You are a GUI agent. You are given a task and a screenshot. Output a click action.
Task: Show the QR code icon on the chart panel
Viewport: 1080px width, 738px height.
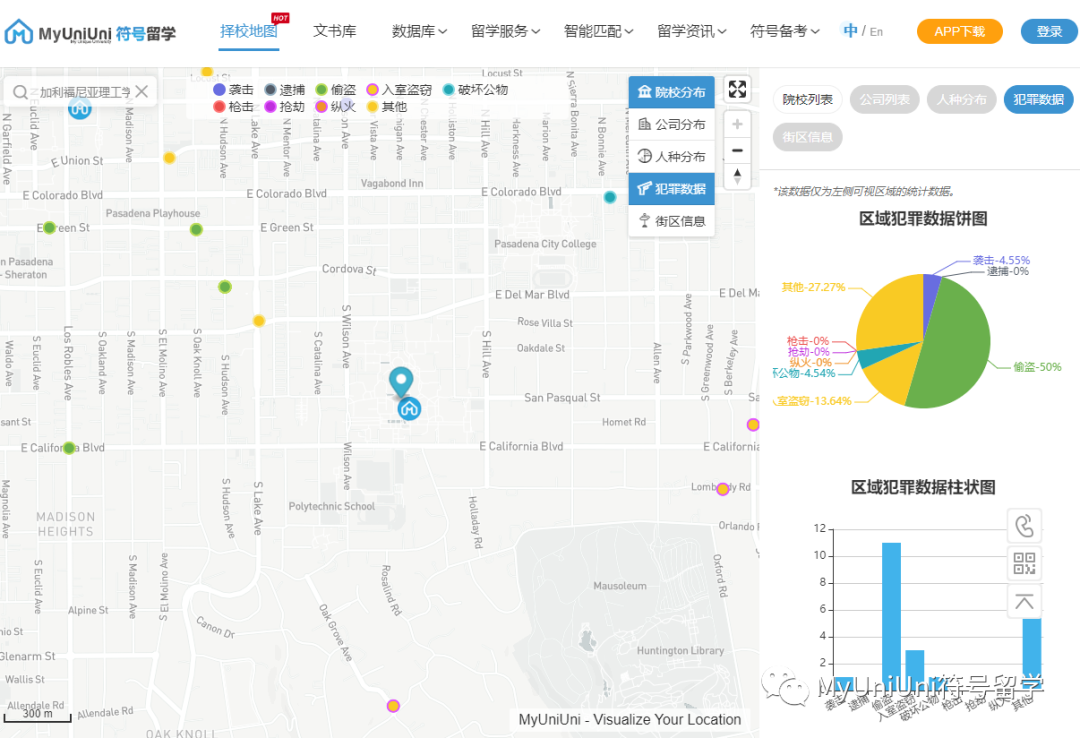tap(1023, 563)
